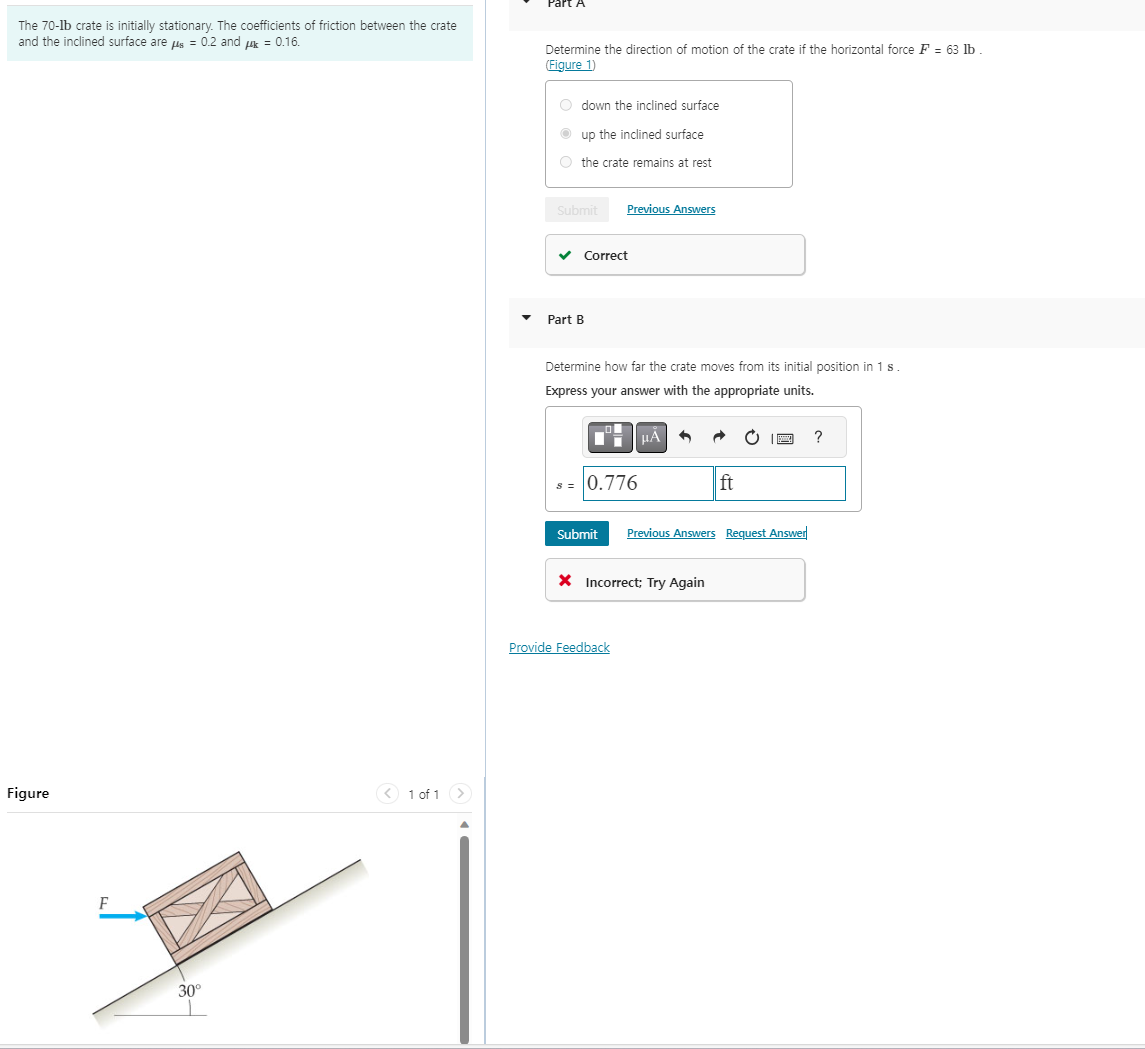Open keyboard shortcuts icon in answer toolbar
Viewport: 1145px width, 1049px height.
(784, 437)
